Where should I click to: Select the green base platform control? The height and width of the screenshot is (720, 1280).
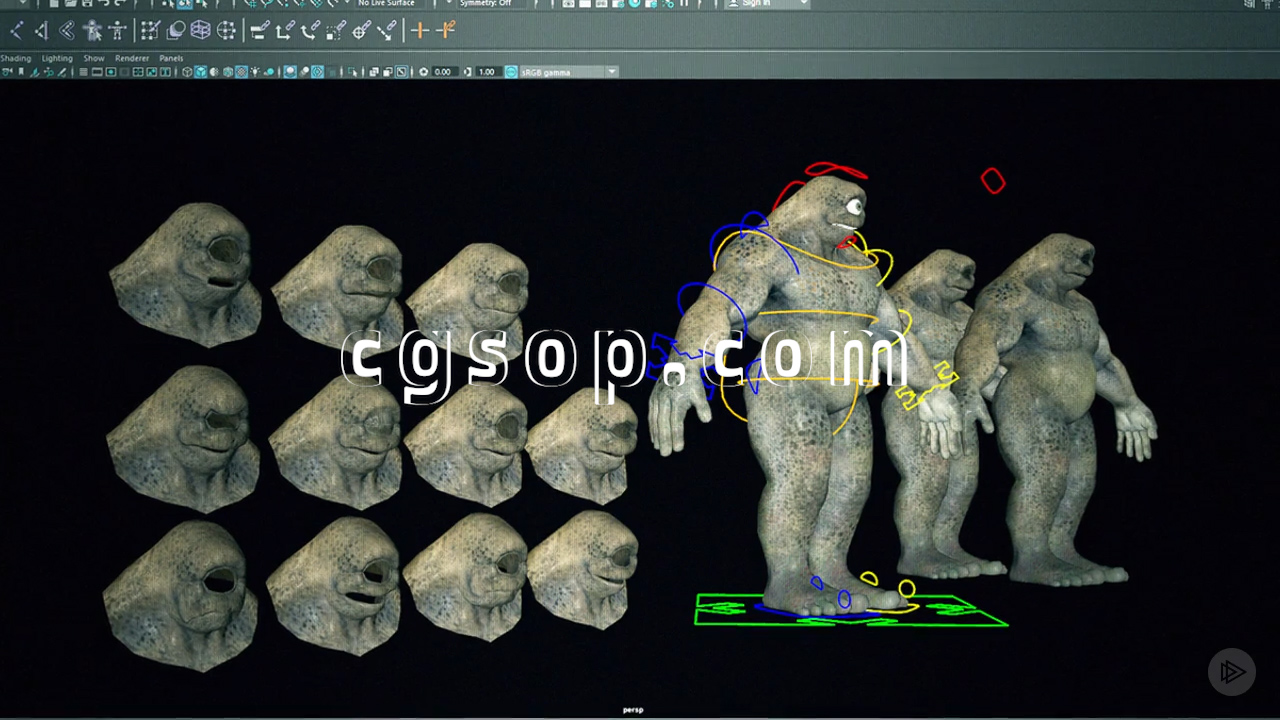click(851, 611)
